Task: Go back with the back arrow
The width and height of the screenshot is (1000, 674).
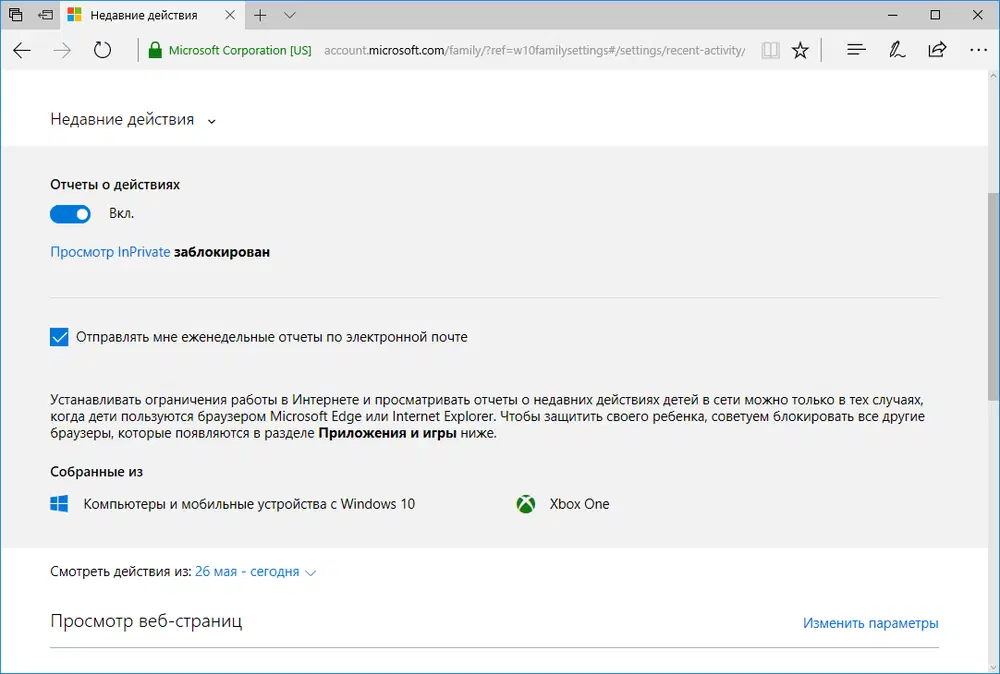Action: coord(22,50)
